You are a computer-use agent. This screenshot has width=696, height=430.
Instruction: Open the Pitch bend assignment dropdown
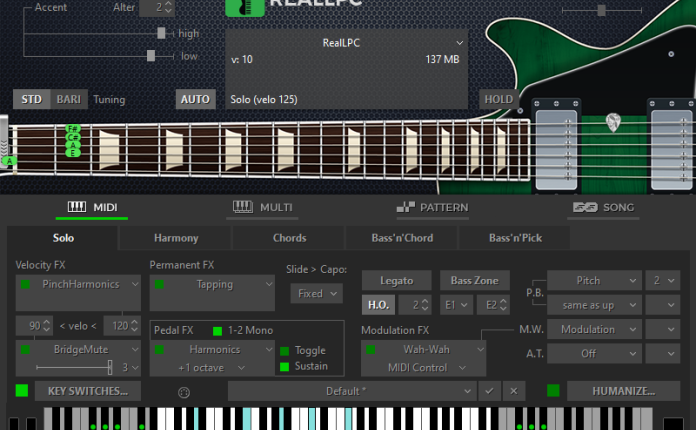click(x=594, y=280)
